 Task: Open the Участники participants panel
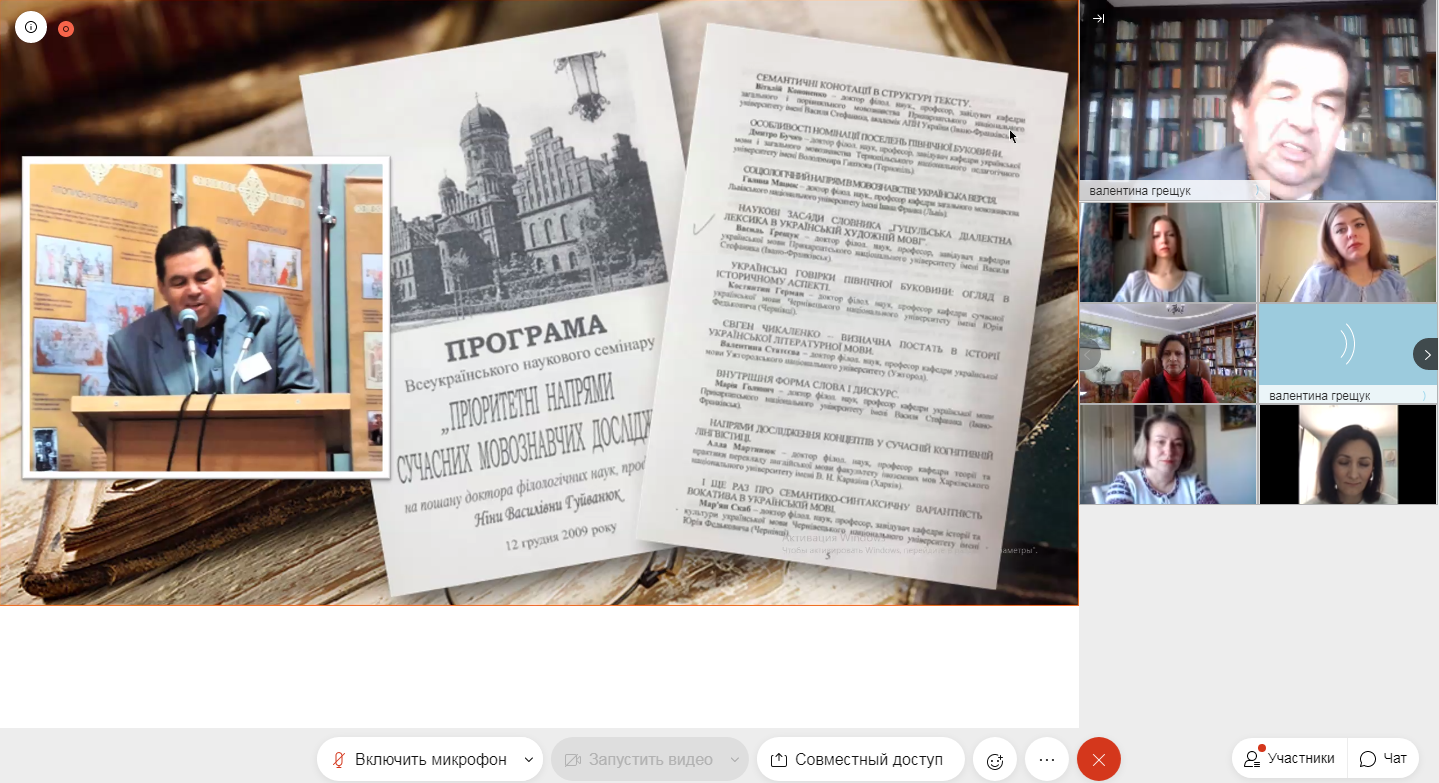pos(1289,759)
